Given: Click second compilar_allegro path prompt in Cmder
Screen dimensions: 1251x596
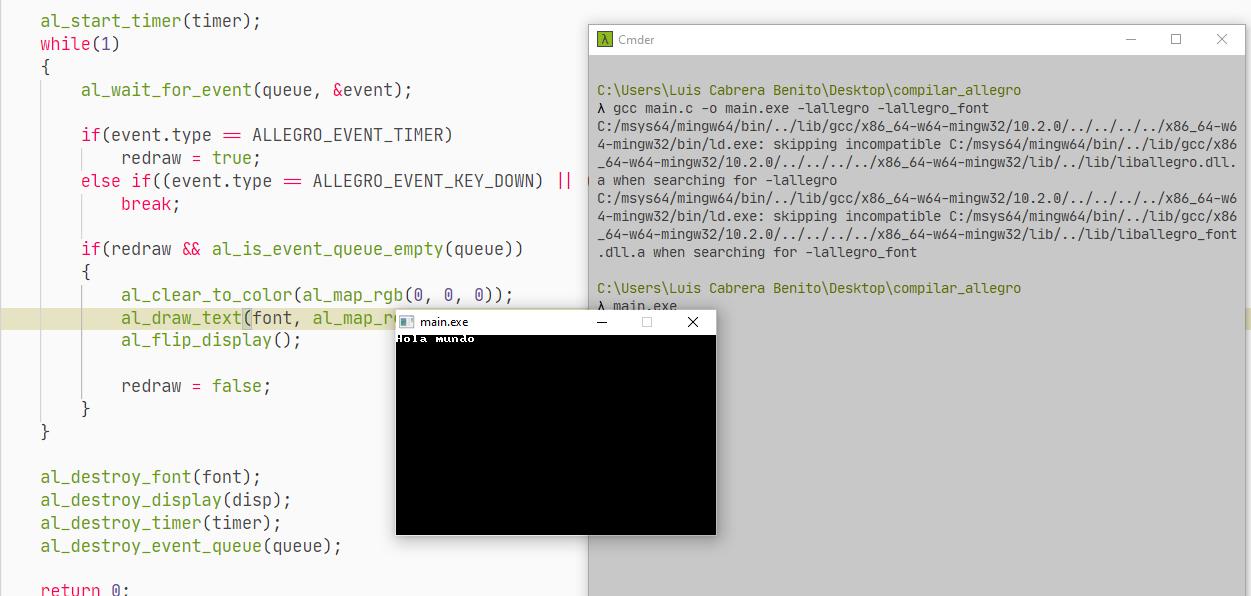Looking at the screenshot, I should click(x=809, y=288).
